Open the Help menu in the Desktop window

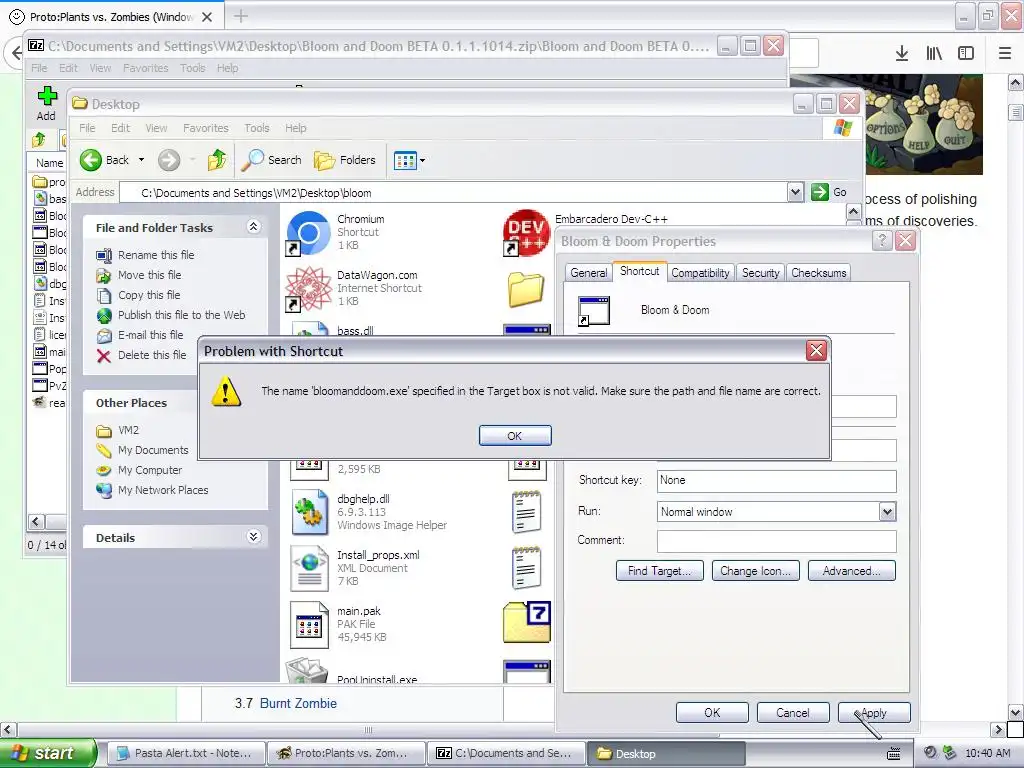coord(295,128)
